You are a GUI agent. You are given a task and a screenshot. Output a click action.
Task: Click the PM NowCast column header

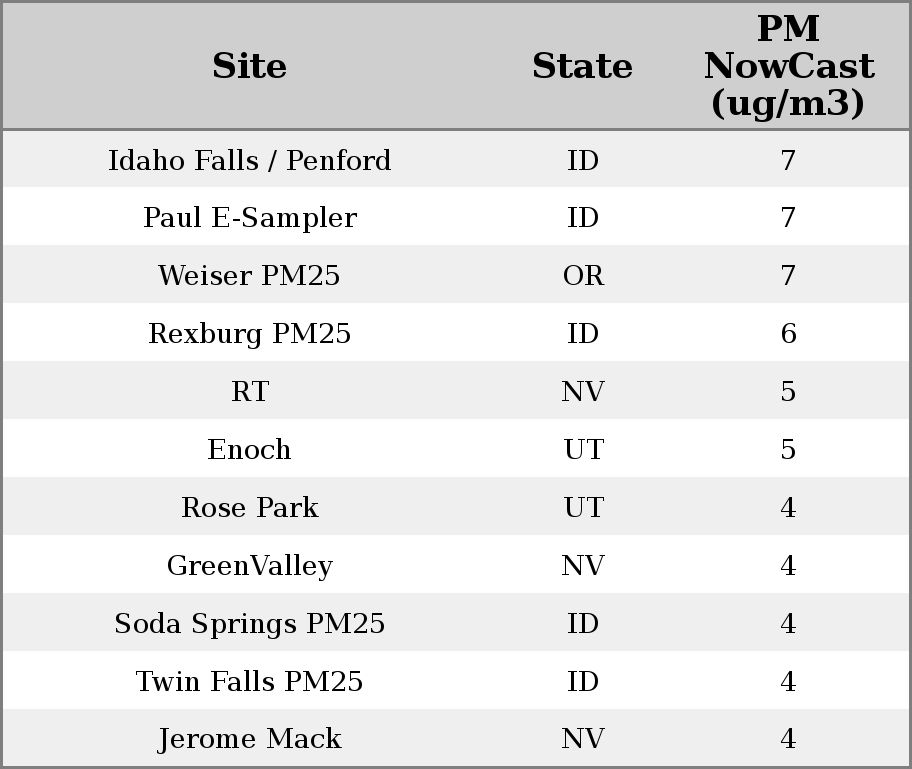click(x=788, y=66)
